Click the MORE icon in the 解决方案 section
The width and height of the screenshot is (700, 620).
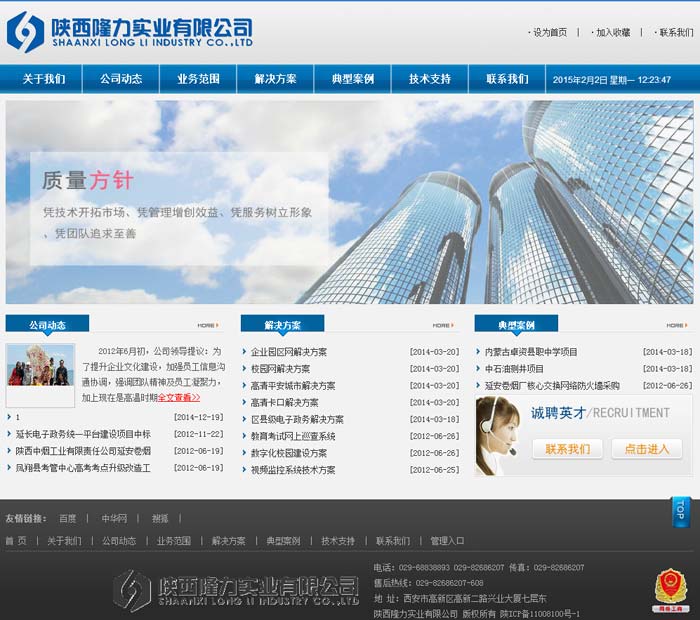[x=443, y=325]
